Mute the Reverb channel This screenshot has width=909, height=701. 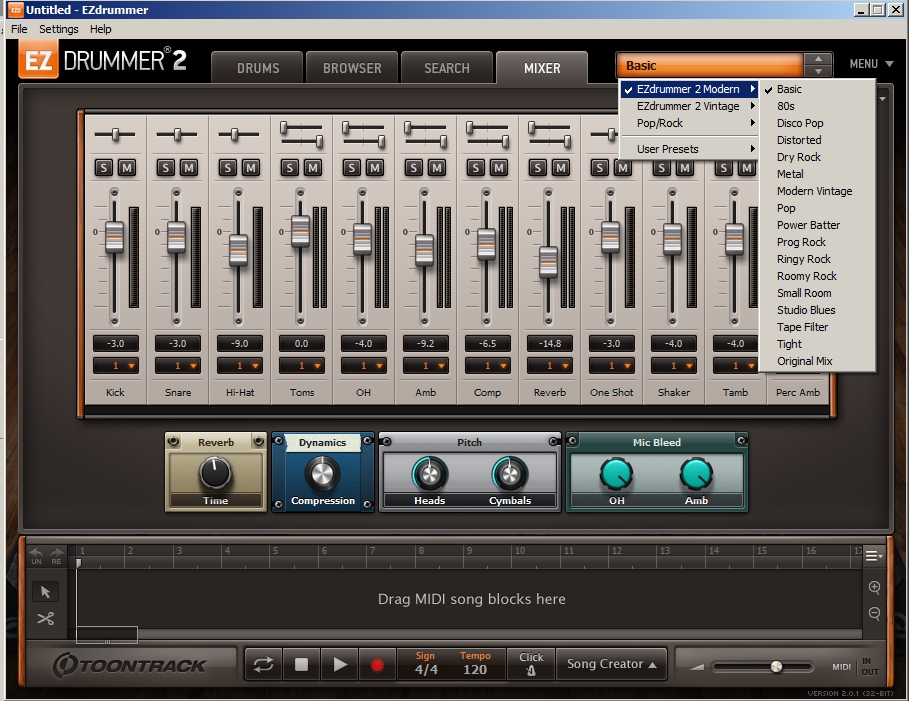click(x=561, y=168)
